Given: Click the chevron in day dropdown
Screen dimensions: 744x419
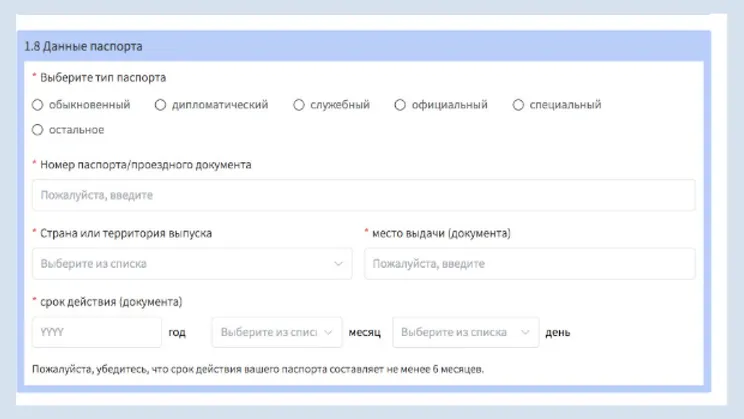Looking at the screenshot, I should coord(525,333).
